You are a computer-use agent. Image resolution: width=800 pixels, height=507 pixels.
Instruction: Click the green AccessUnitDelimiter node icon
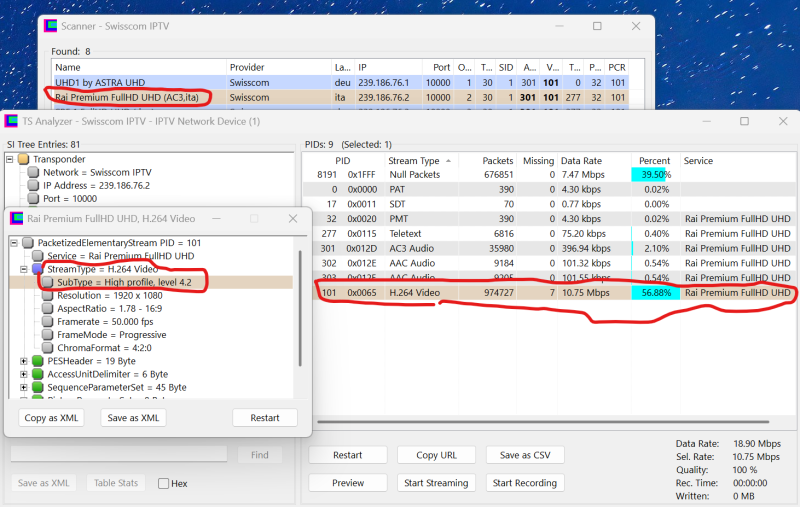(38, 373)
